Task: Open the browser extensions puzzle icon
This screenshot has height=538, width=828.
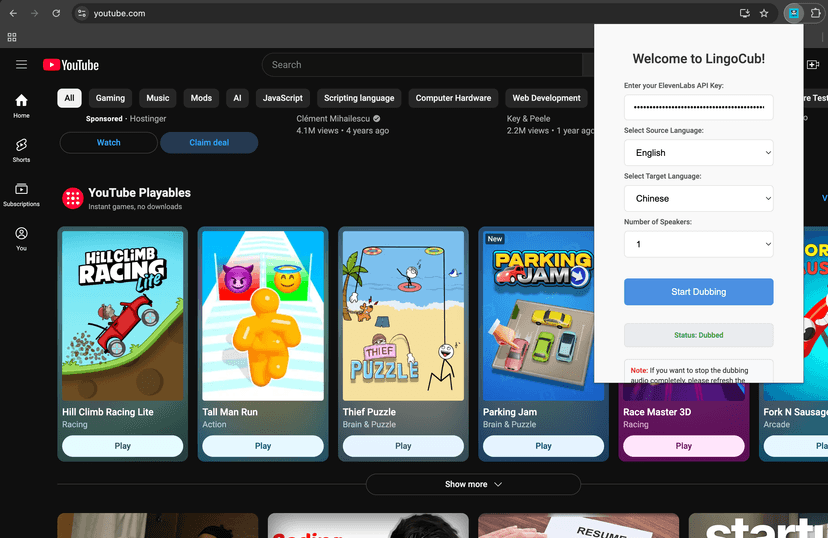Action: click(816, 13)
